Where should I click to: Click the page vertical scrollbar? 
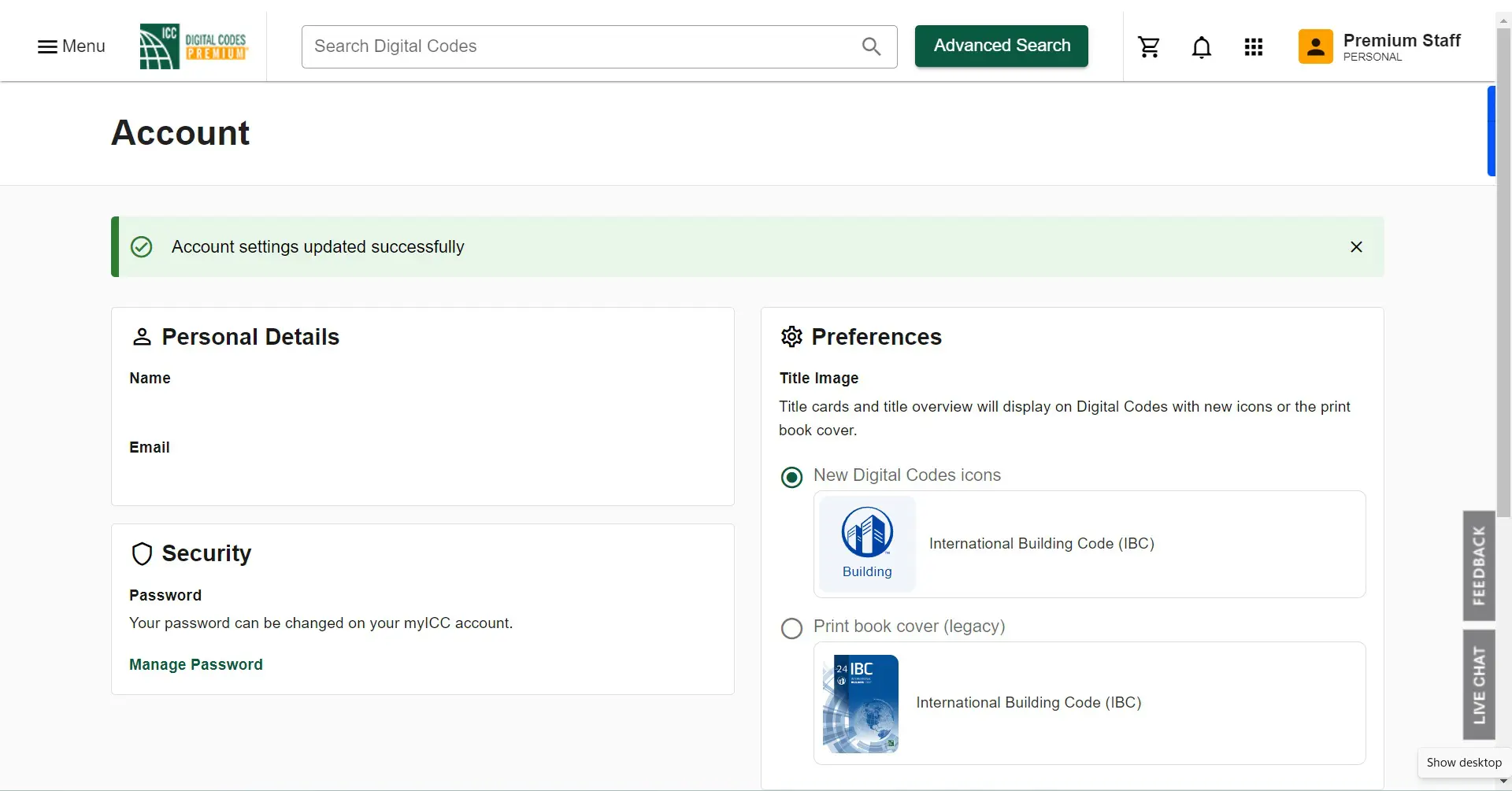click(x=1503, y=273)
